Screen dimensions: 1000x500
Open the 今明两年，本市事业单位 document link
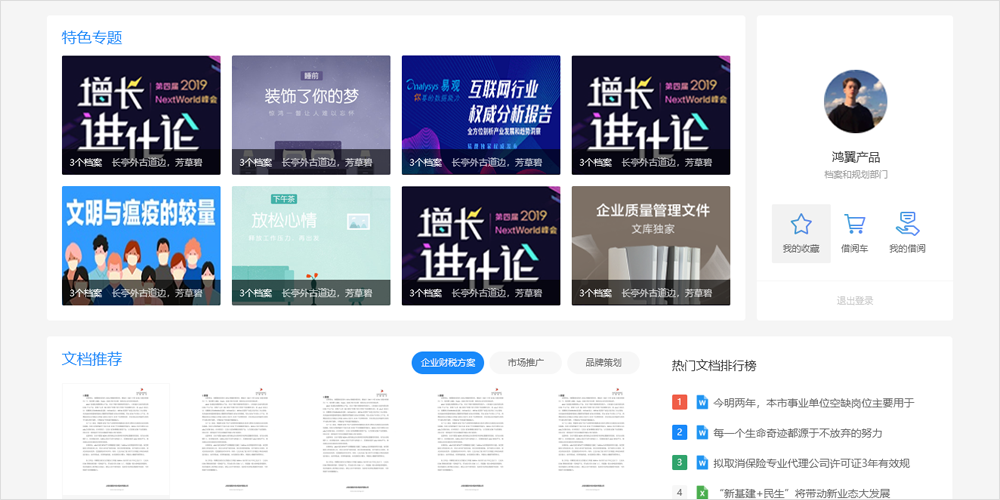point(814,402)
